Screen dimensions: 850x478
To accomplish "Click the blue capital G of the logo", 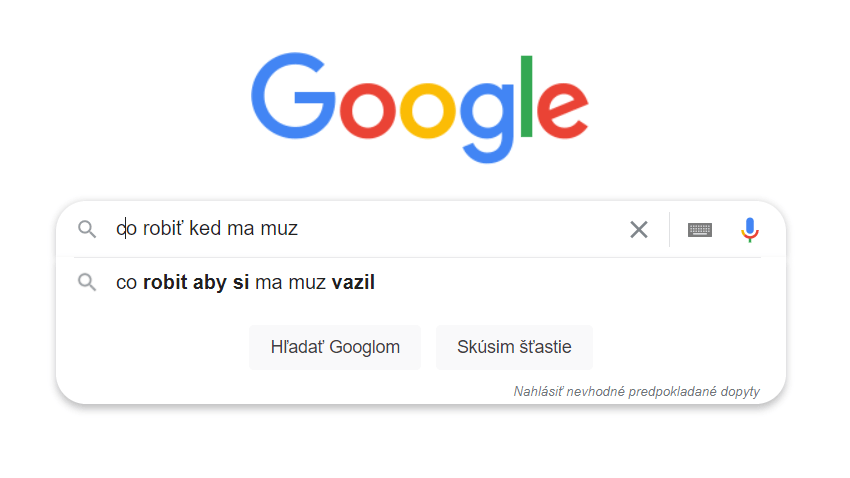I will (x=293, y=96).
